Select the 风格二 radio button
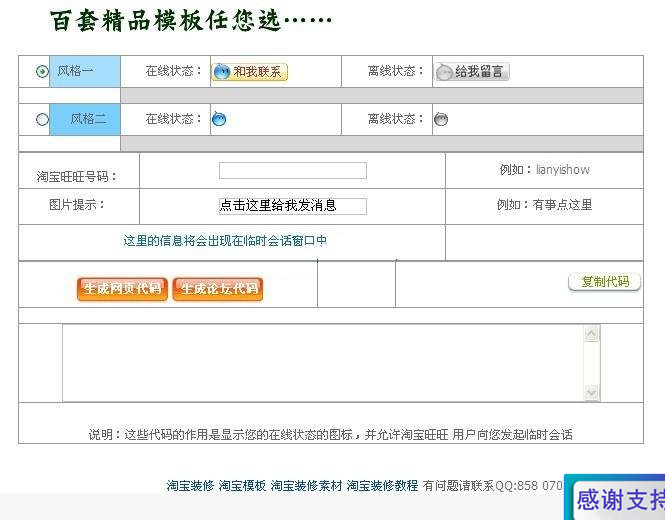 click(x=42, y=119)
